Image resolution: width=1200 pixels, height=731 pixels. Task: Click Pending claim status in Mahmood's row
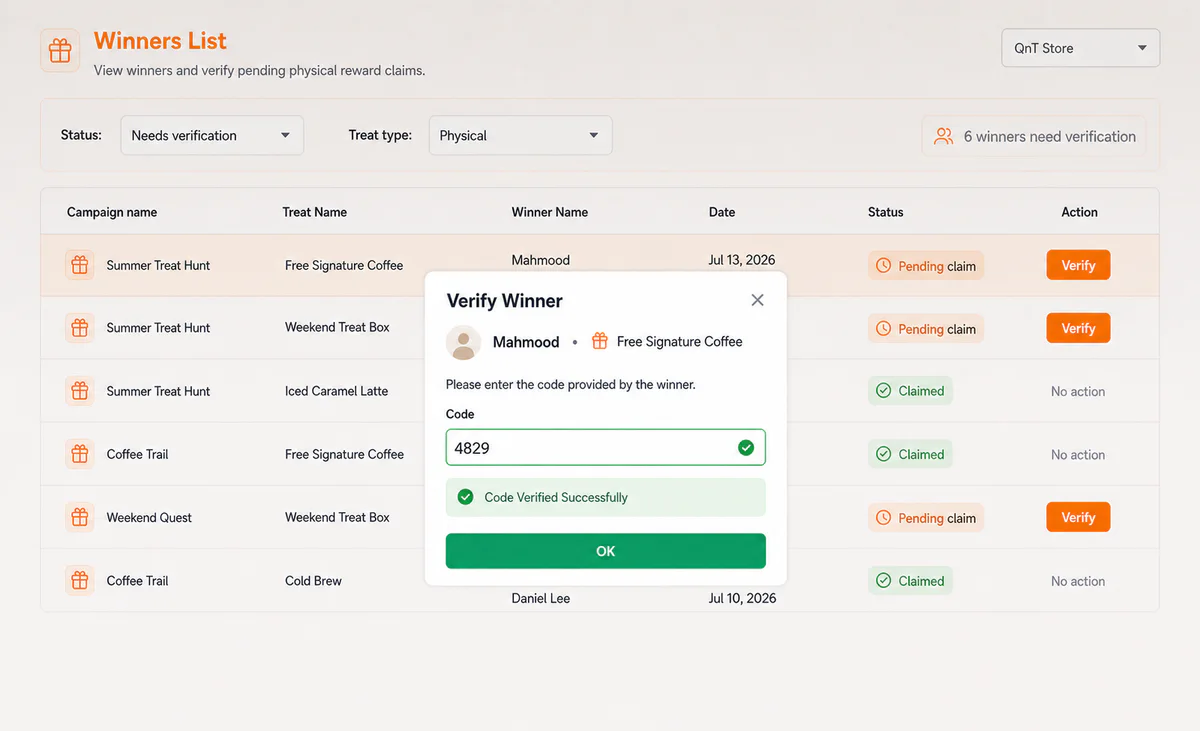tap(926, 266)
